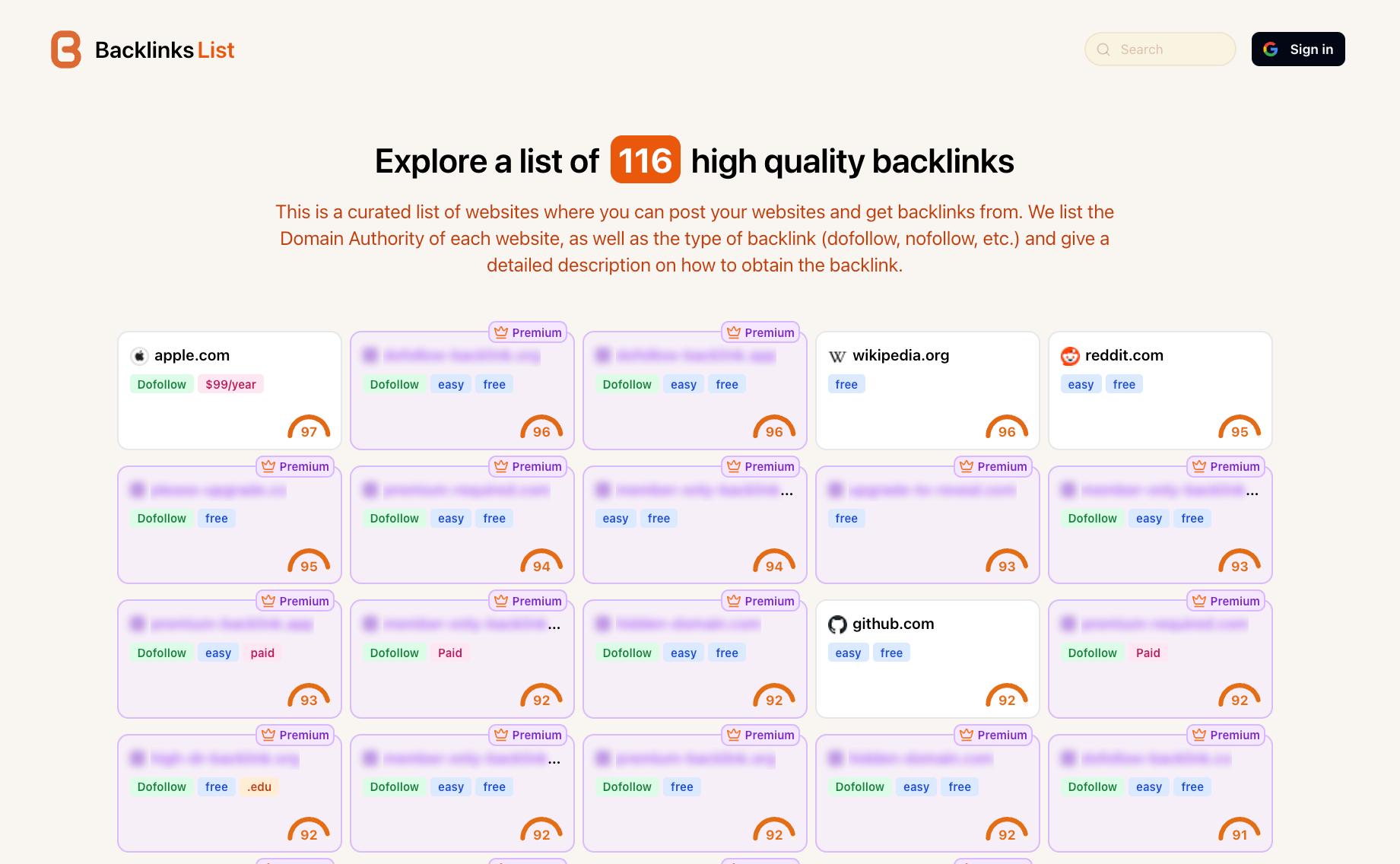
Task: Open the $99/year pricing badge on apple.com
Action: [230, 384]
